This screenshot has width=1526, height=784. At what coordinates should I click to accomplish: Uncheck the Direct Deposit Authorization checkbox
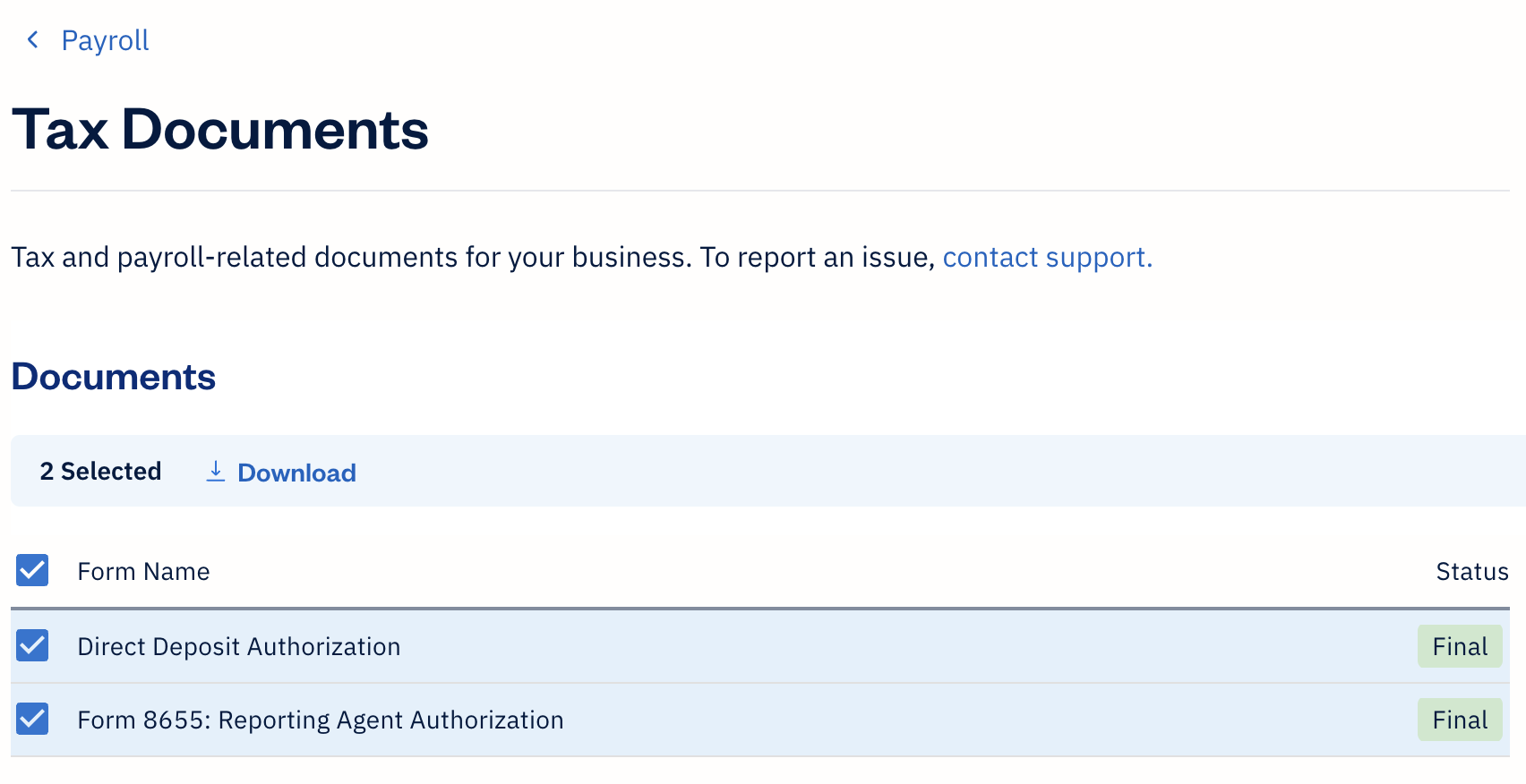tap(32, 645)
